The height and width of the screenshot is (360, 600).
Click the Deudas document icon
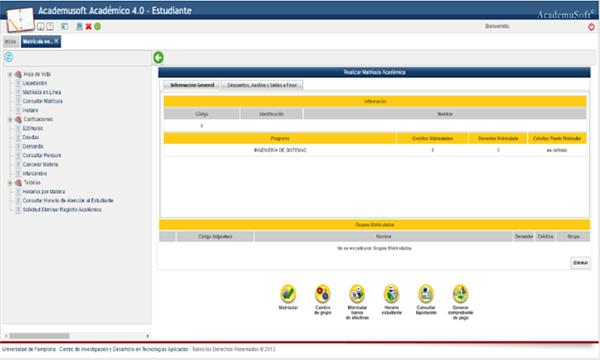click(18, 137)
